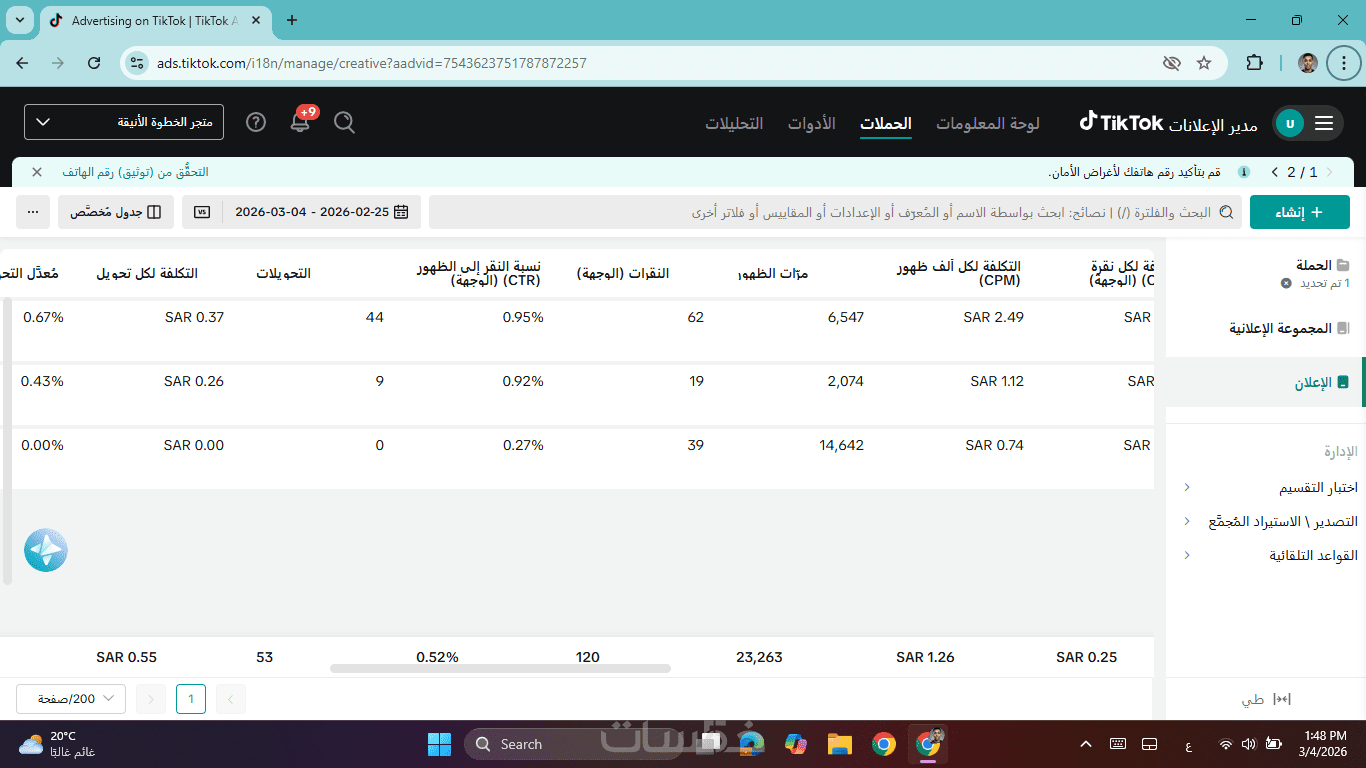Open the hamburger menu in TikTok Ads header
The height and width of the screenshot is (768, 1366).
coord(1324,123)
